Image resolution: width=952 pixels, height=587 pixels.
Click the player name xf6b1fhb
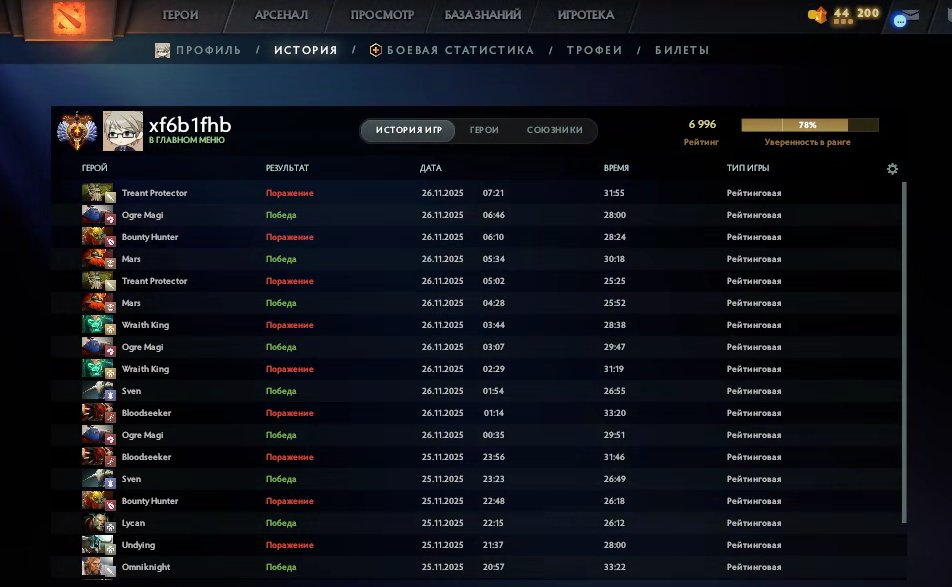pos(194,122)
